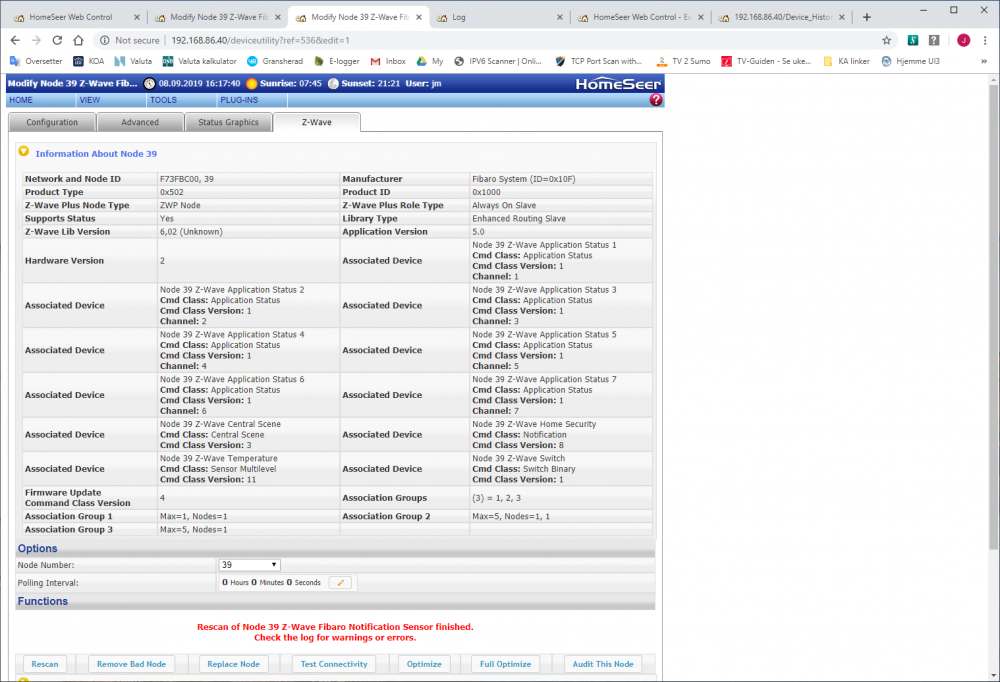The width and height of the screenshot is (1000, 682).
Task: Click the Audit This Node button
Action: pos(603,664)
